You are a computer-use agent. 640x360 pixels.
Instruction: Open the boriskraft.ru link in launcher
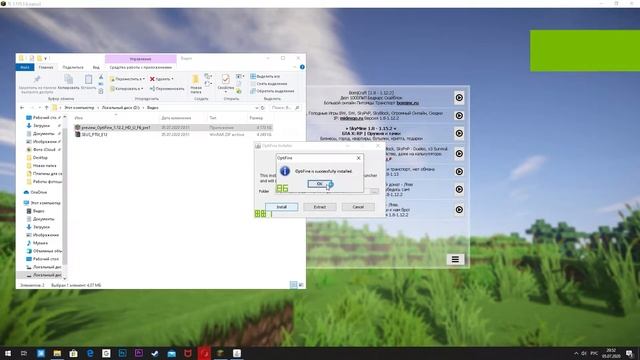click(407, 103)
